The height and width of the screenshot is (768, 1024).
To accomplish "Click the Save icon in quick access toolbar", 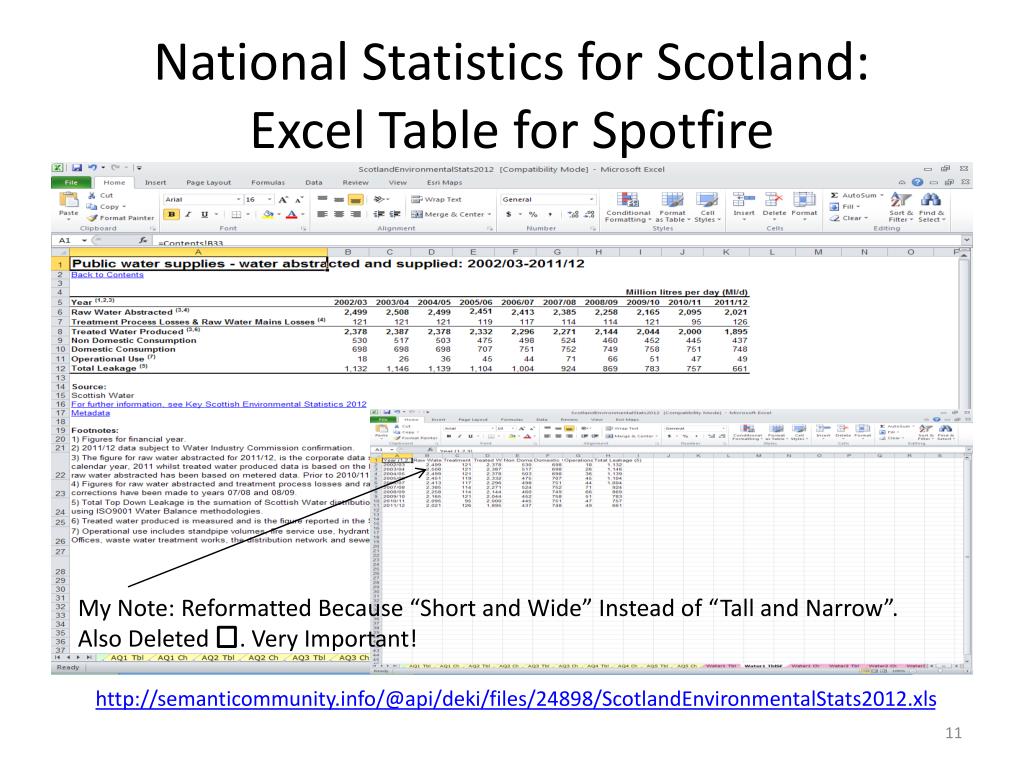I will click(76, 168).
